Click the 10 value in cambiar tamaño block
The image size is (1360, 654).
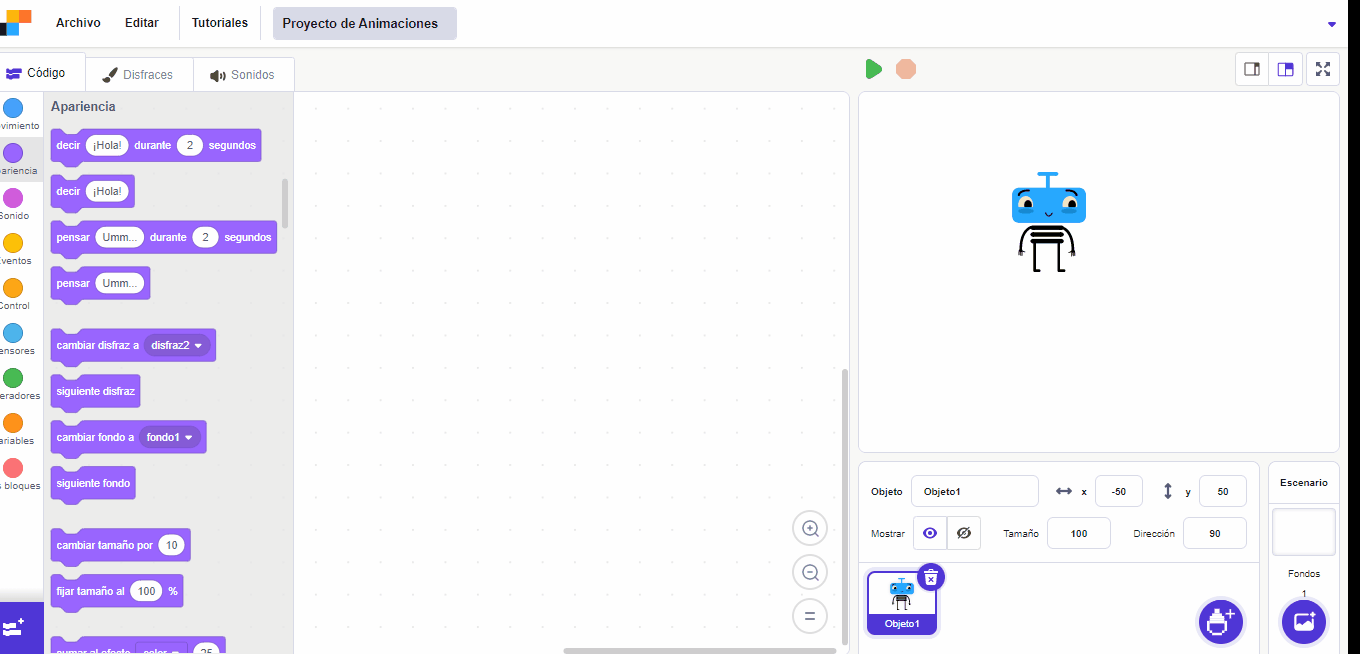tap(172, 545)
